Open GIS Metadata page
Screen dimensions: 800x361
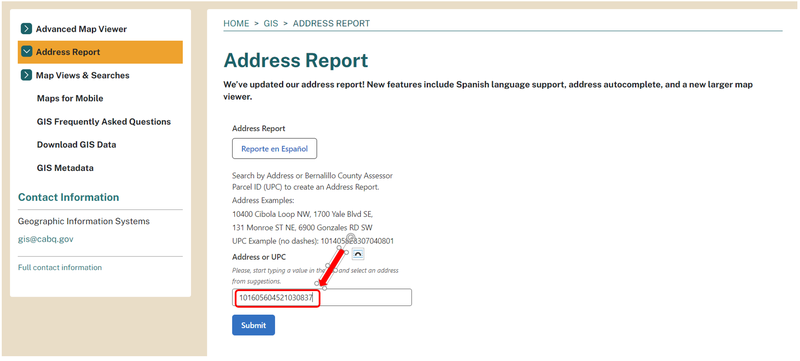[65, 168]
